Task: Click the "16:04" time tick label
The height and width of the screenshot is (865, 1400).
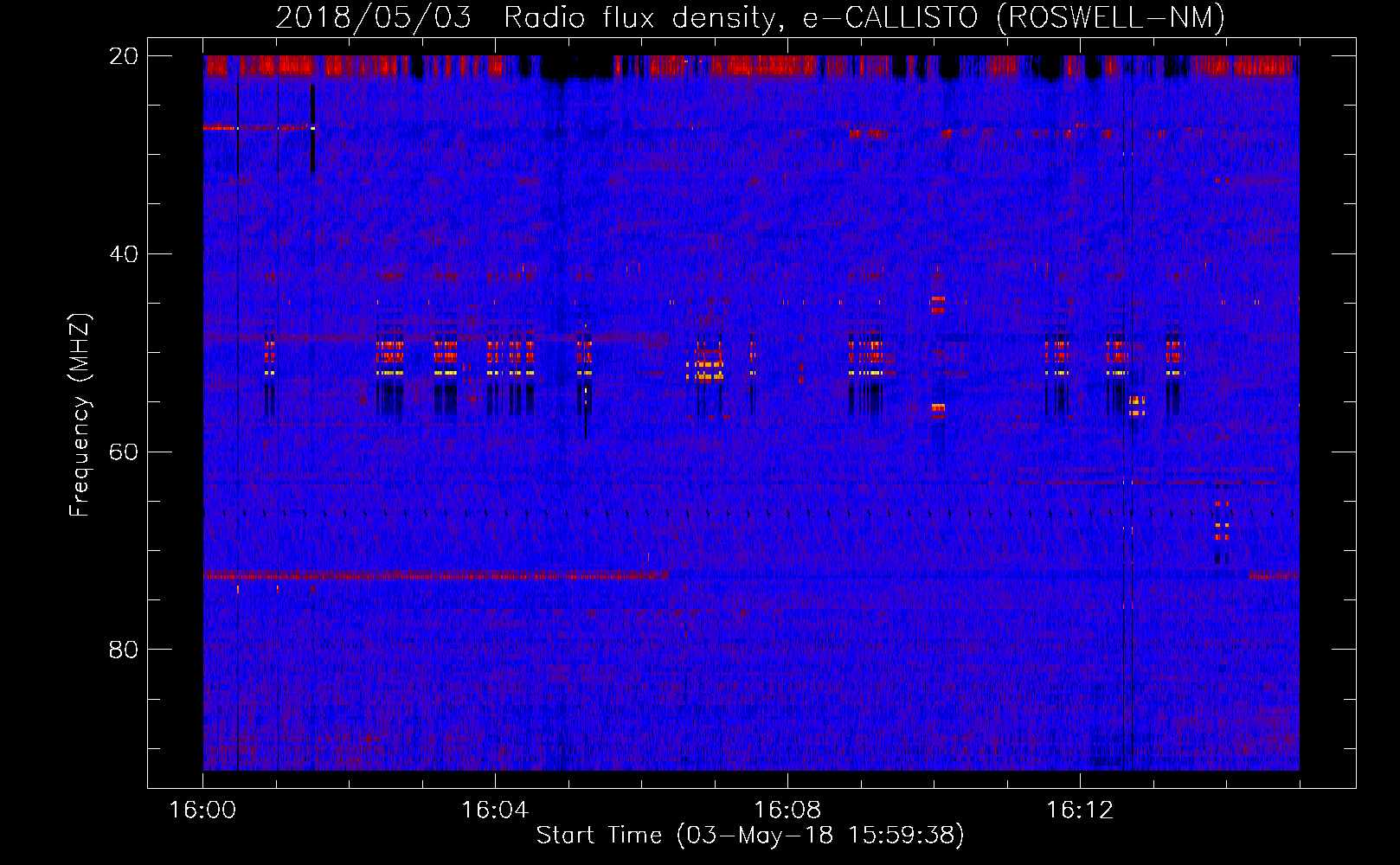Action: tap(495, 811)
